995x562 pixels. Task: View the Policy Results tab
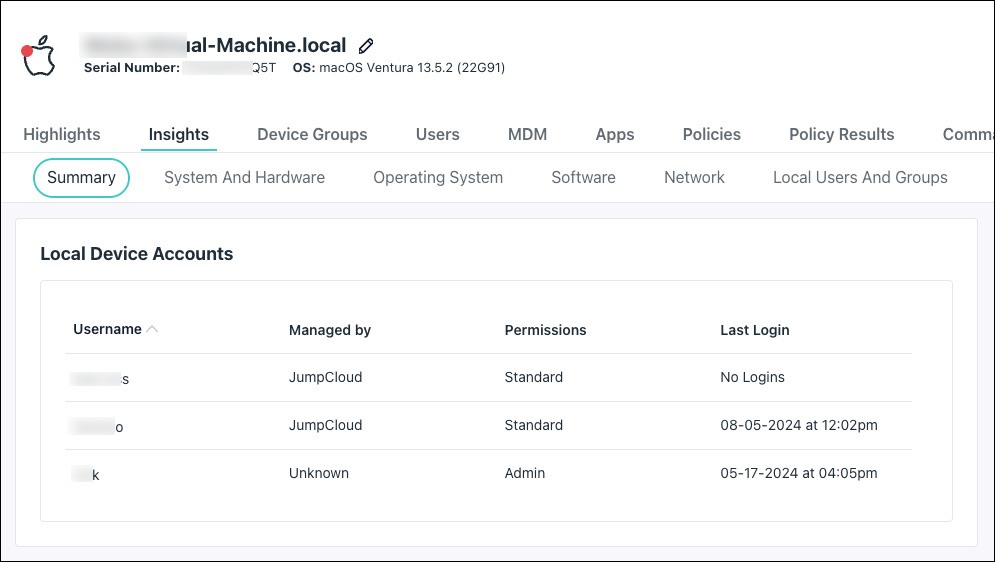click(x=842, y=134)
